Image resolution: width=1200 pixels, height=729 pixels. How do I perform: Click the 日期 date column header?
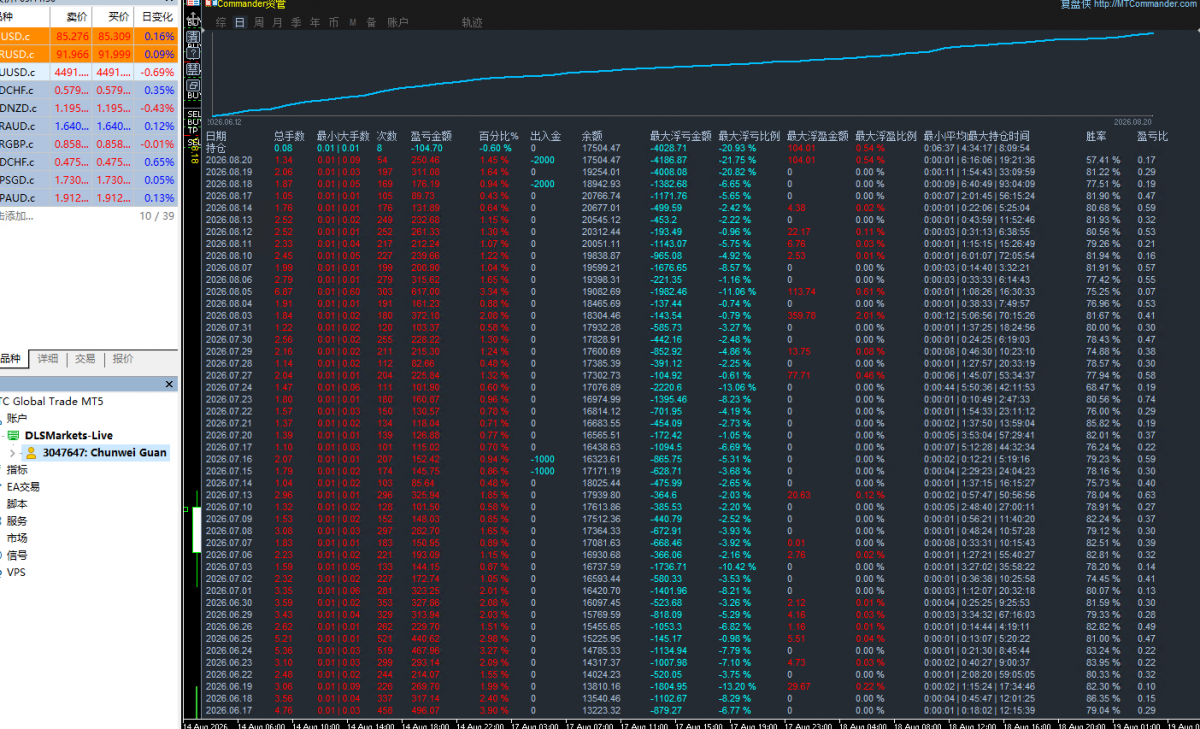pyautogui.click(x=216, y=135)
